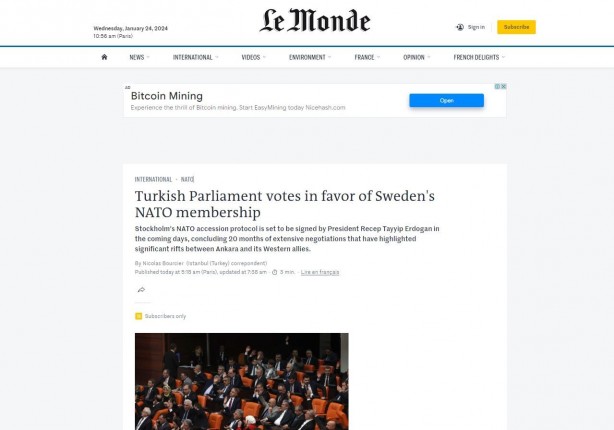Go to the home page icon

[104, 57]
